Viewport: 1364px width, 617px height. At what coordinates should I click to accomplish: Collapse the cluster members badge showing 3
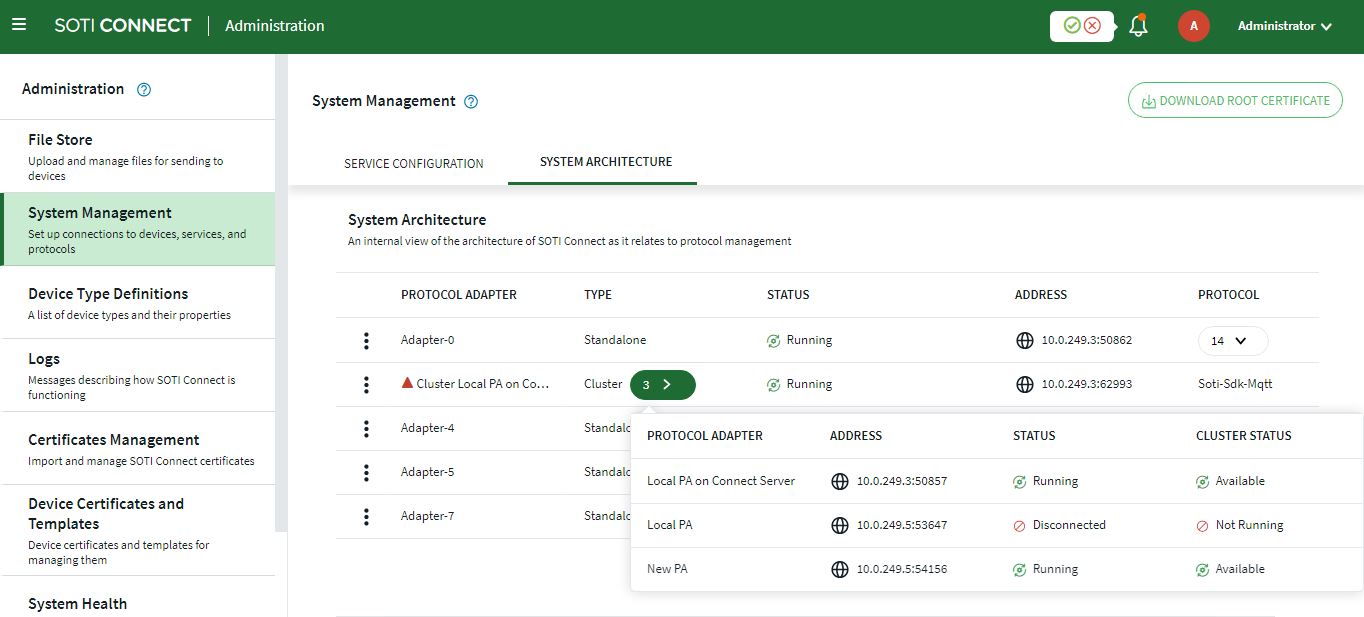pos(662,384)
